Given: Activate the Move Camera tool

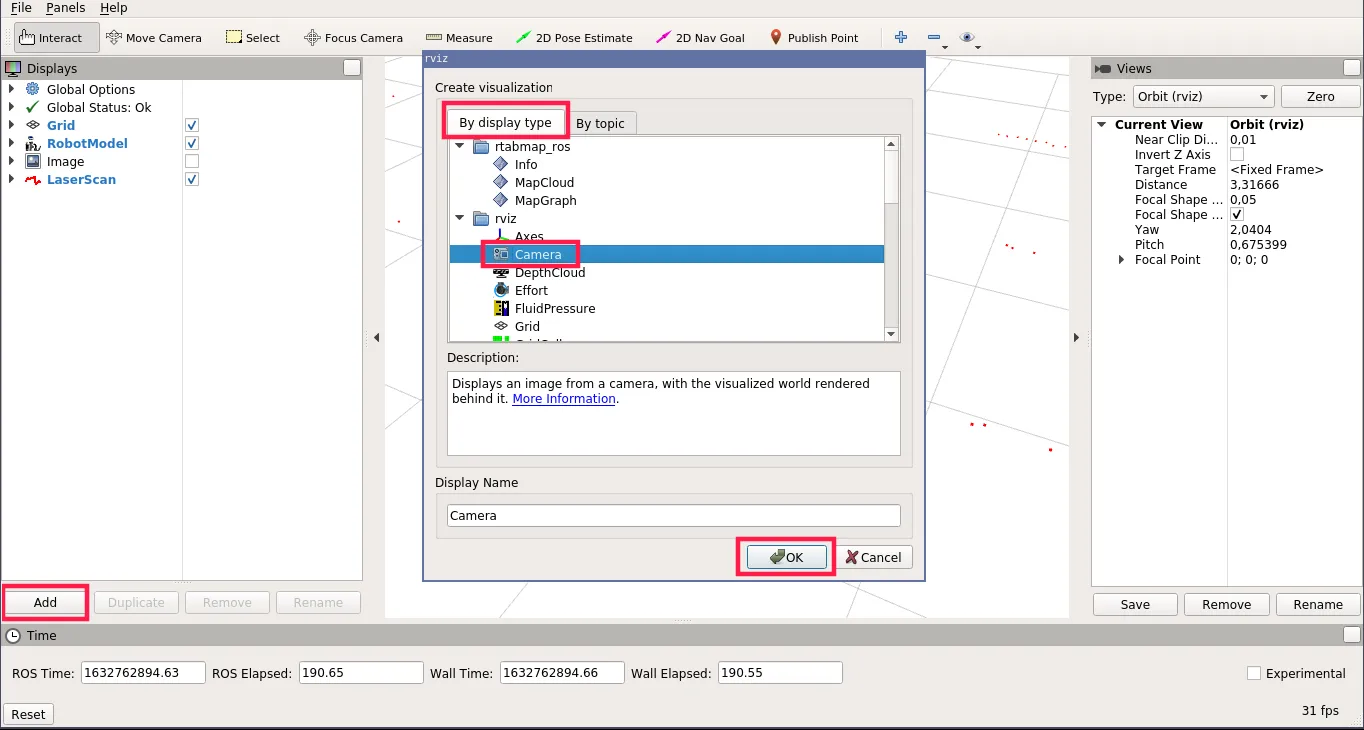Looking at the screenshot, I should [154, 38].
